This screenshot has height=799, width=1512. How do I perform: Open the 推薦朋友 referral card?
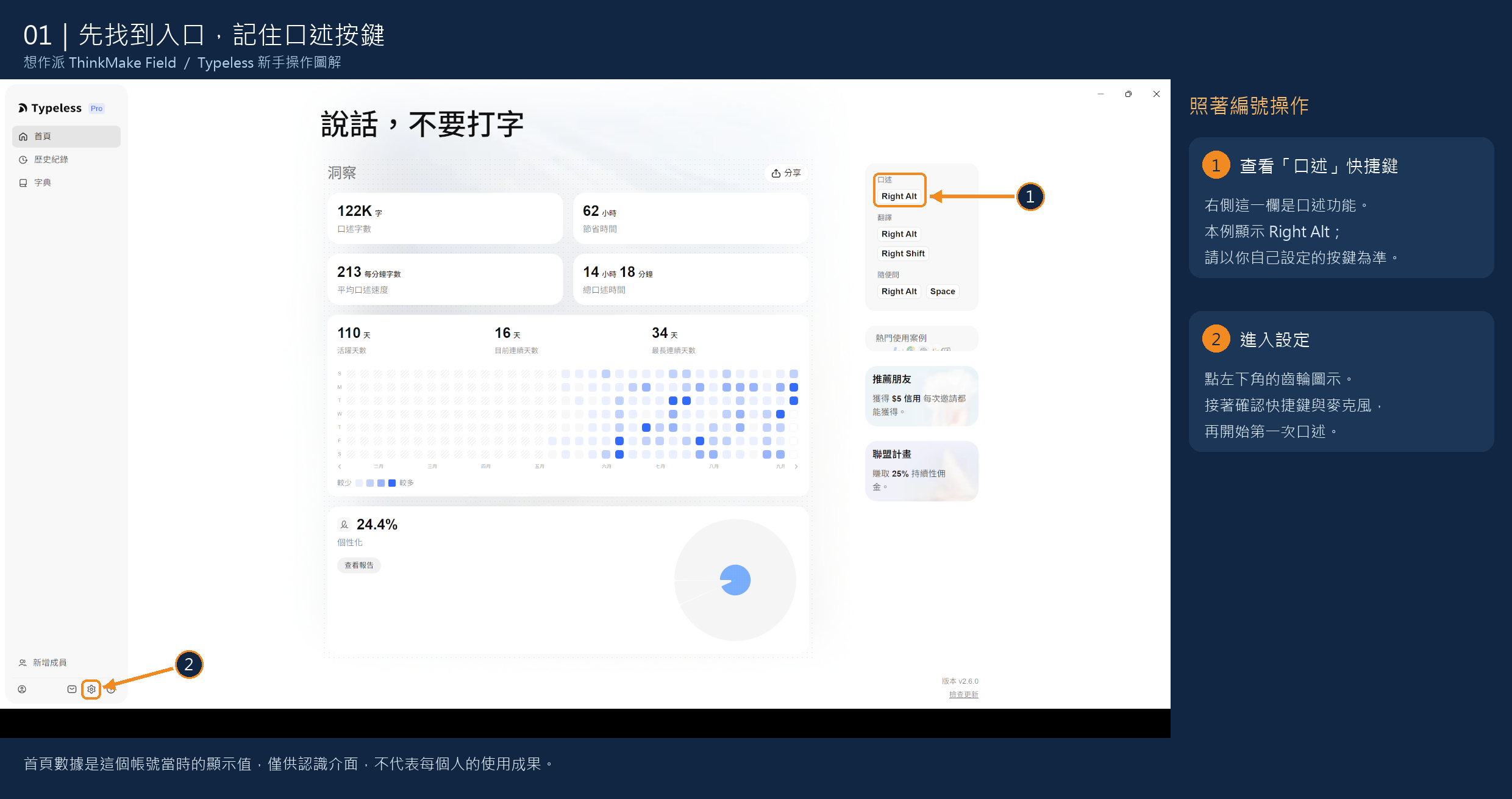pyautogui.click(x=922, y=396)
